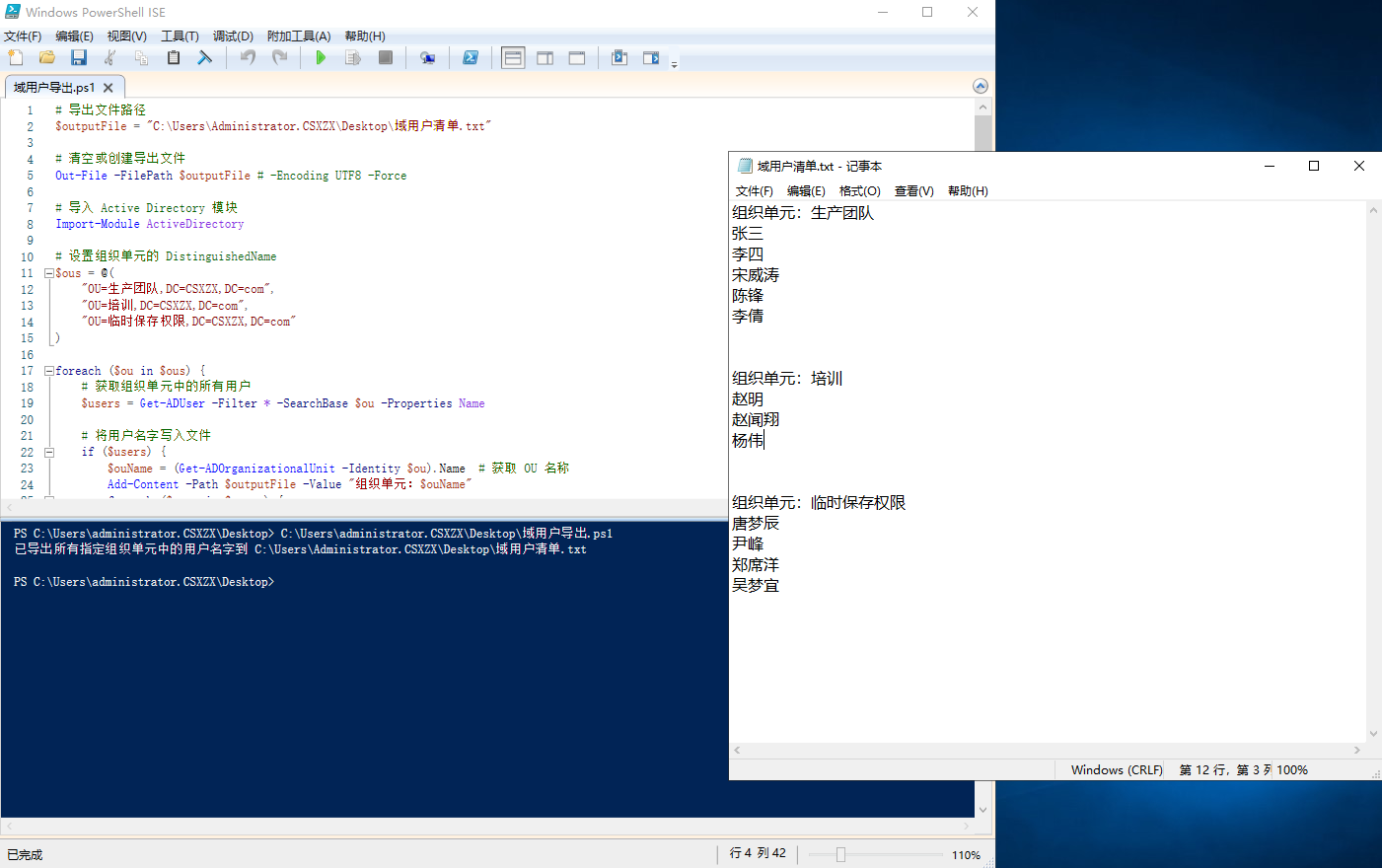The image size is (1382, 868).
Task: Show the command add-on pane icon
Action: [651, 58]
